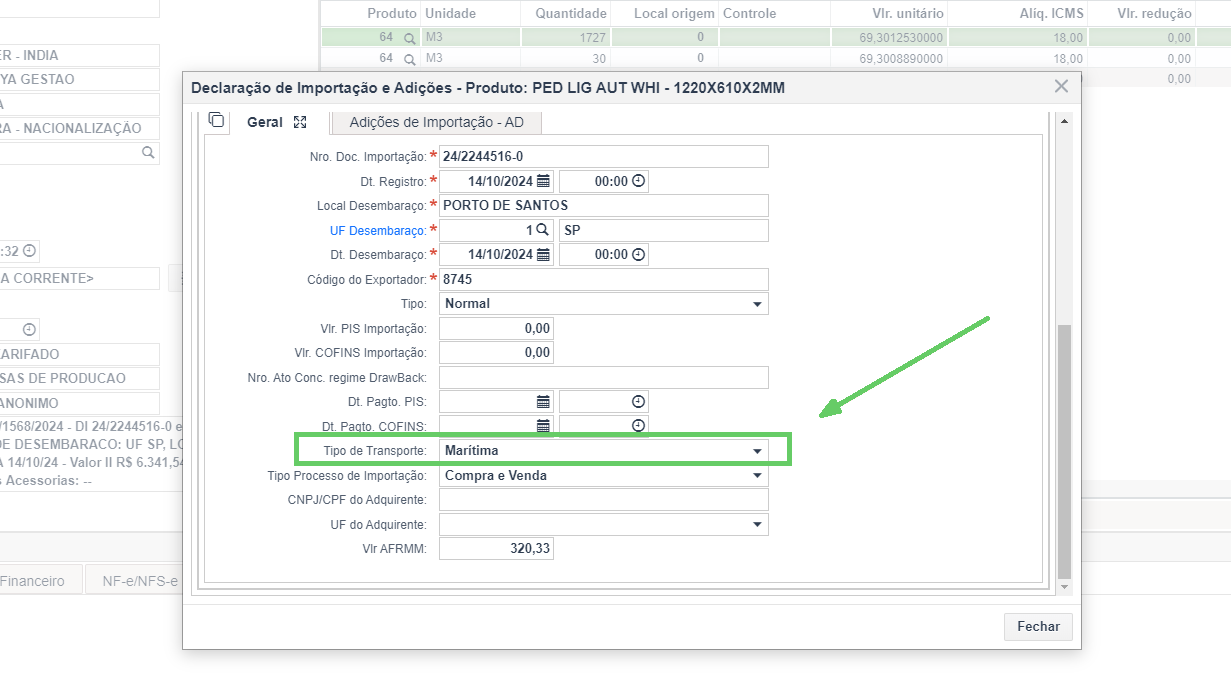The height and width of the screenshot is (697, 1231).
Task: Search UF Desembaraço with magnifier icon
Action: click(542, 230)
